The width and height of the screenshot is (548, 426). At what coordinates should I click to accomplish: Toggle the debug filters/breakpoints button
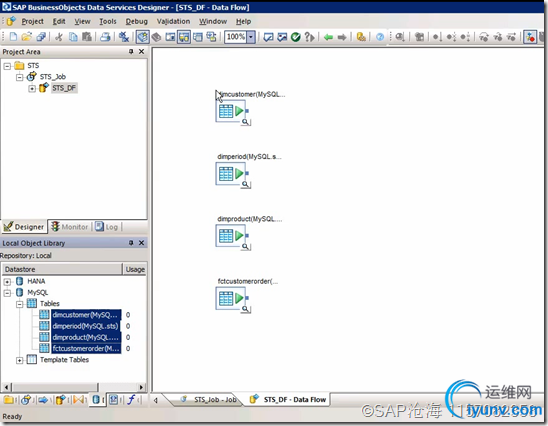pyautogui.click(x=530, y=37)
